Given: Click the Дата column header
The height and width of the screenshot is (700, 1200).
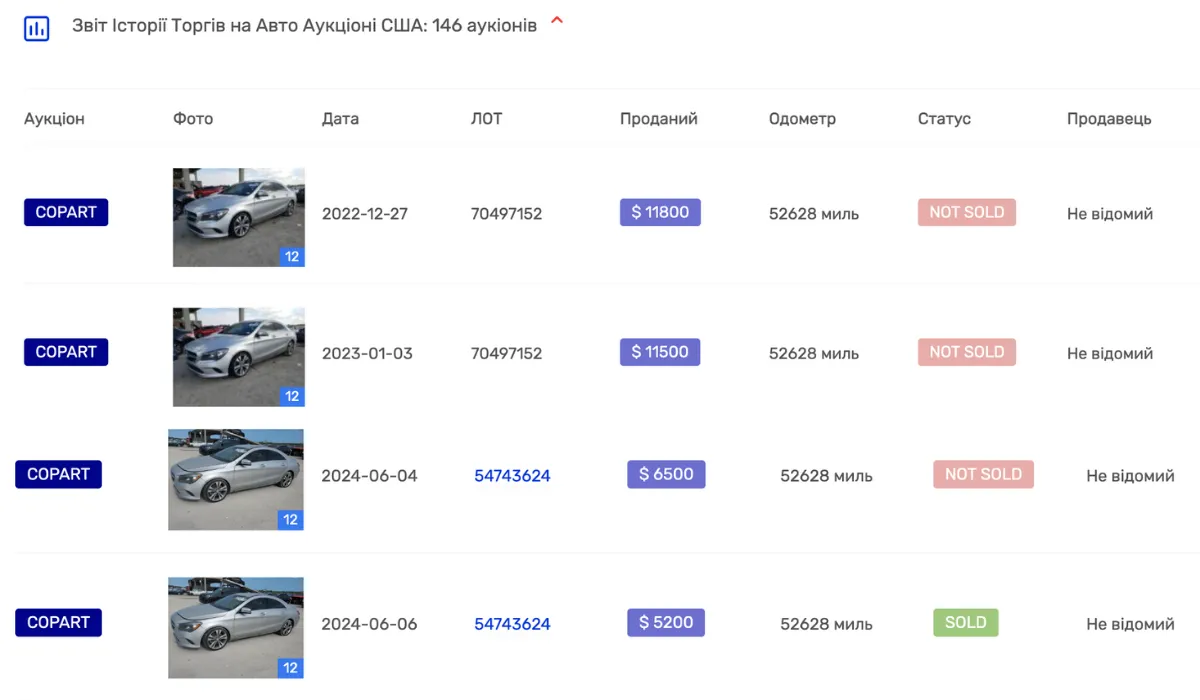Looking at the screenshot, I should pos(340,119).
